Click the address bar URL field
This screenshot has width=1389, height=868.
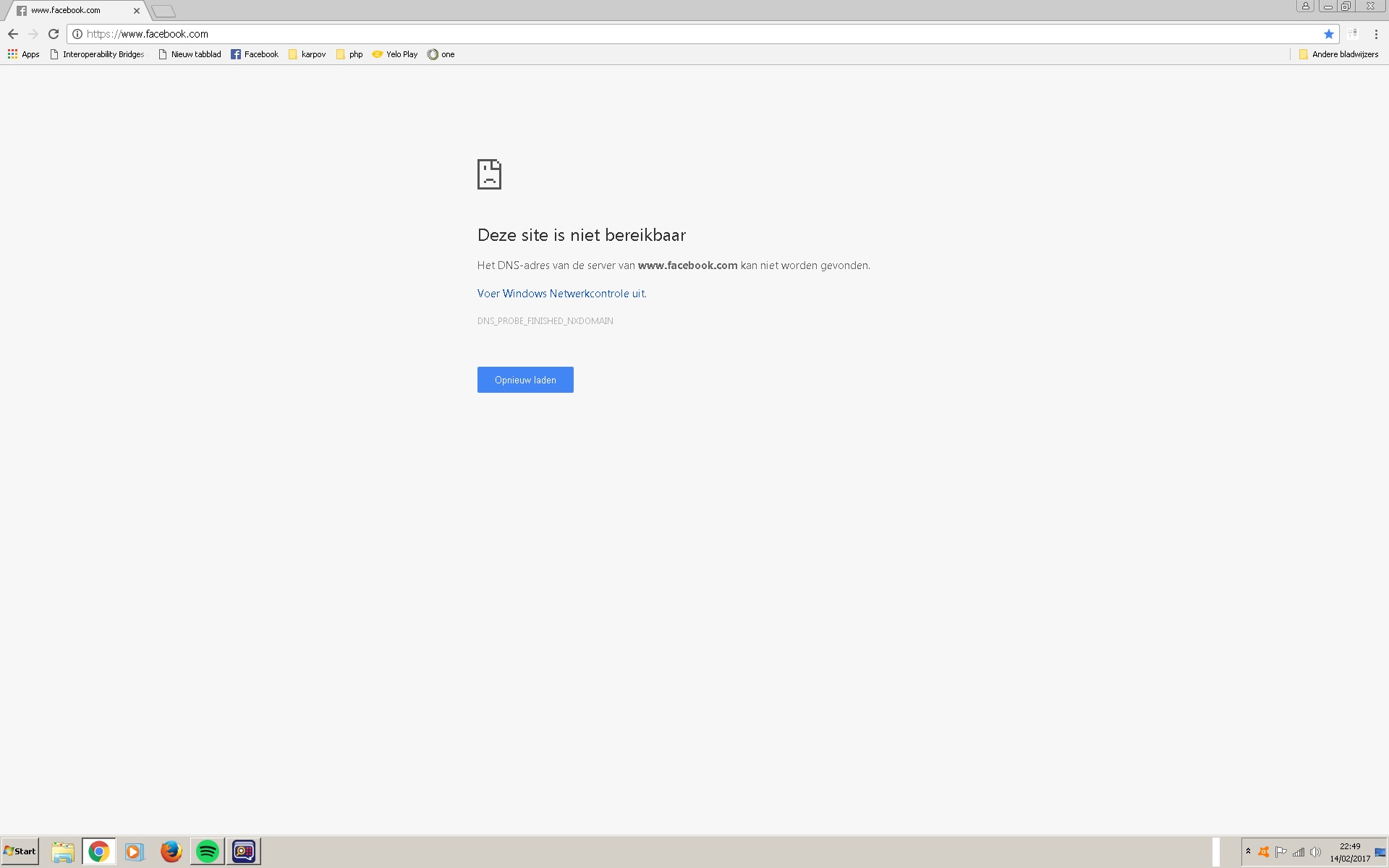point(702,34)
